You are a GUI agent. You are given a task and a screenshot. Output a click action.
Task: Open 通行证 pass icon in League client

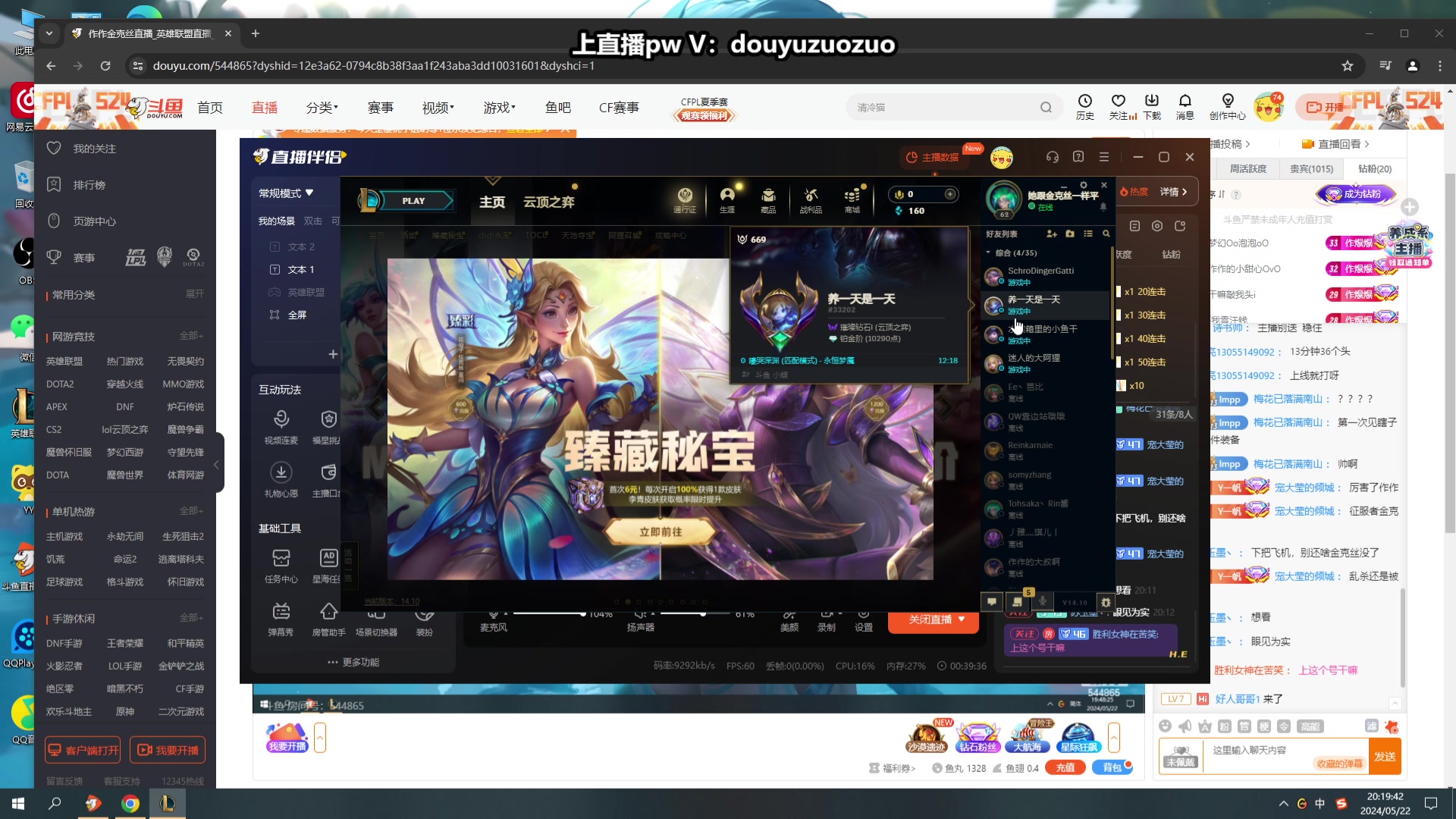coord(685,200)
